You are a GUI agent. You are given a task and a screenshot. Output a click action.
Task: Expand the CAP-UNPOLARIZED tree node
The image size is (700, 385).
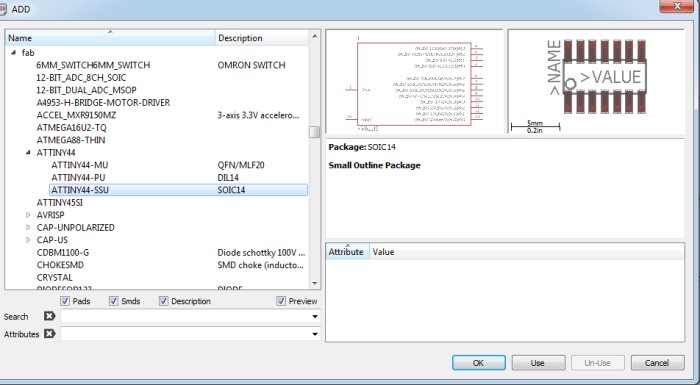click(28, 227)
